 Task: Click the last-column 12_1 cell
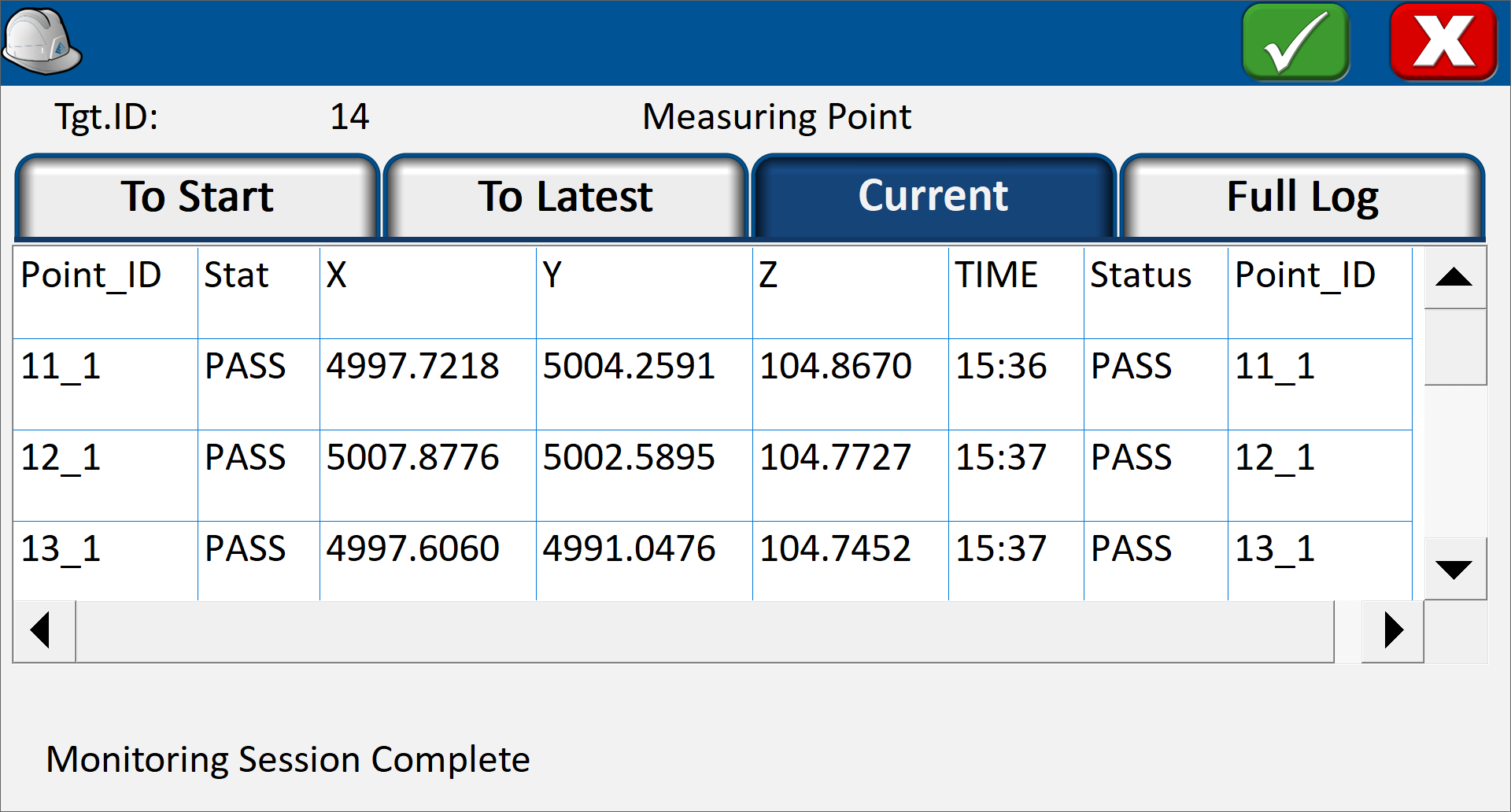pyautogui.click(x=1321, y=475)
